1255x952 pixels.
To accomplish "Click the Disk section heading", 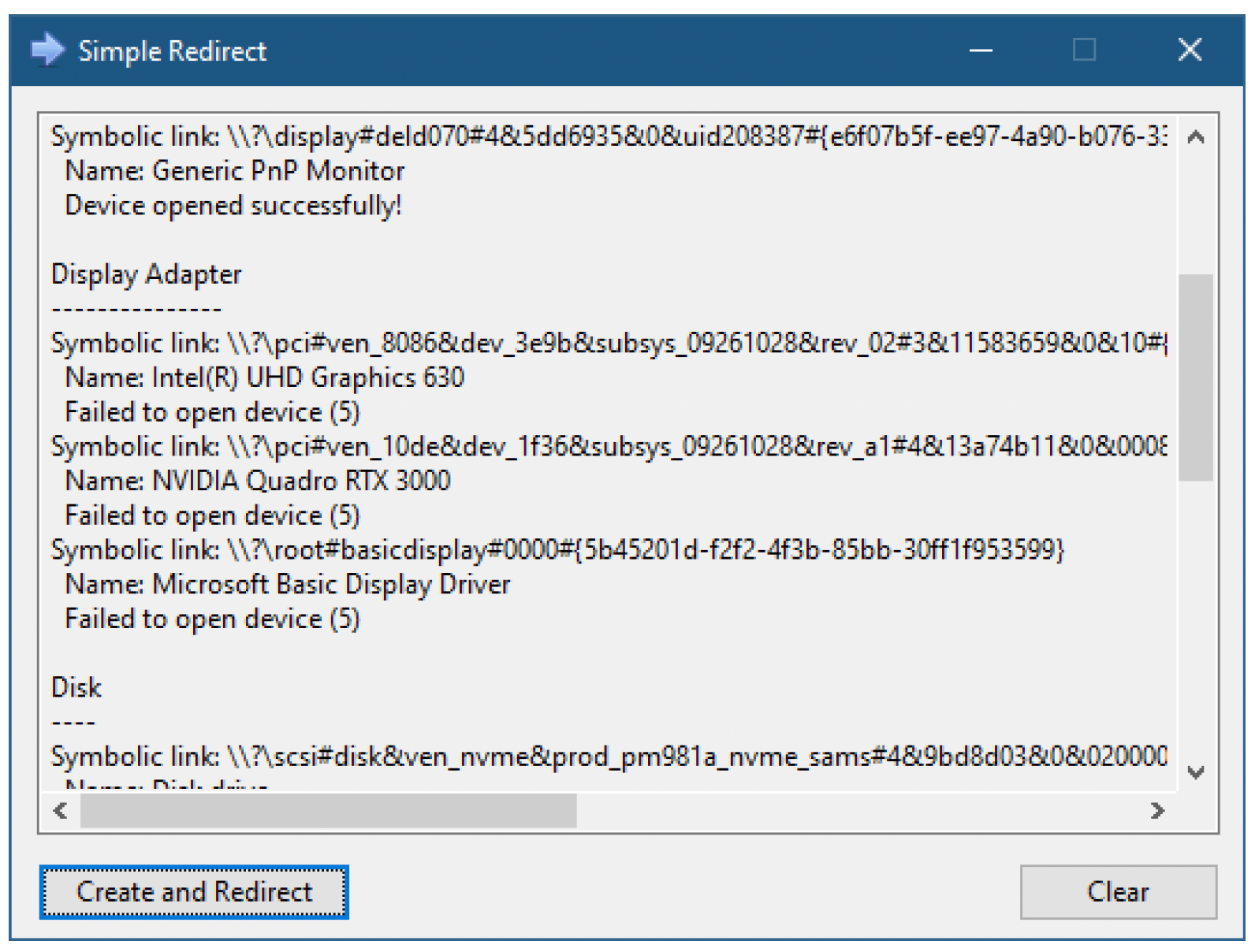I will click(76, 688).
